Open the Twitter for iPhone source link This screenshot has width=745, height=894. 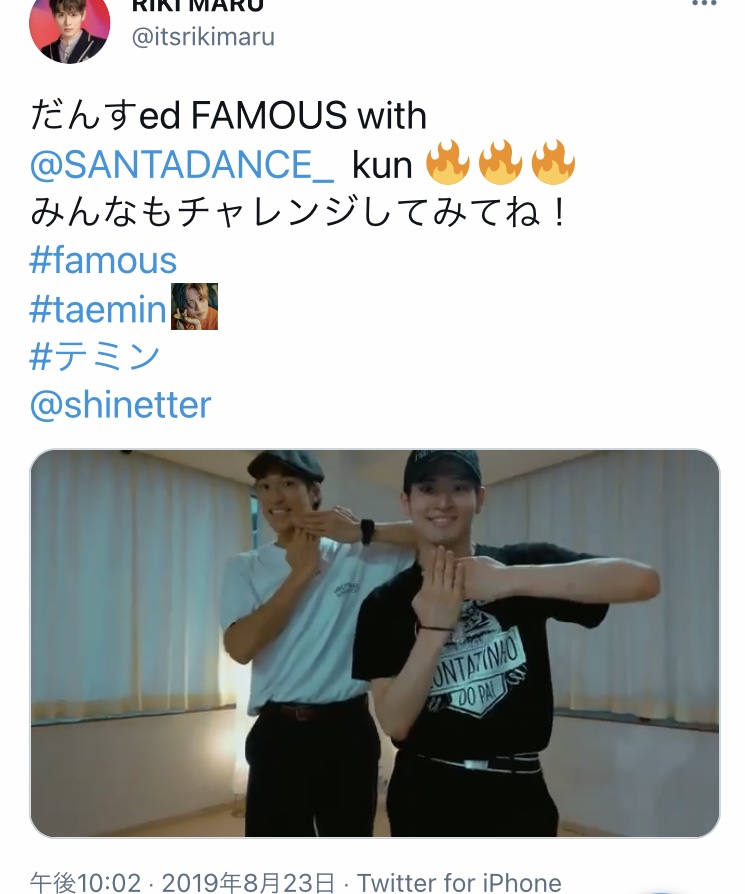coord(459,883)
